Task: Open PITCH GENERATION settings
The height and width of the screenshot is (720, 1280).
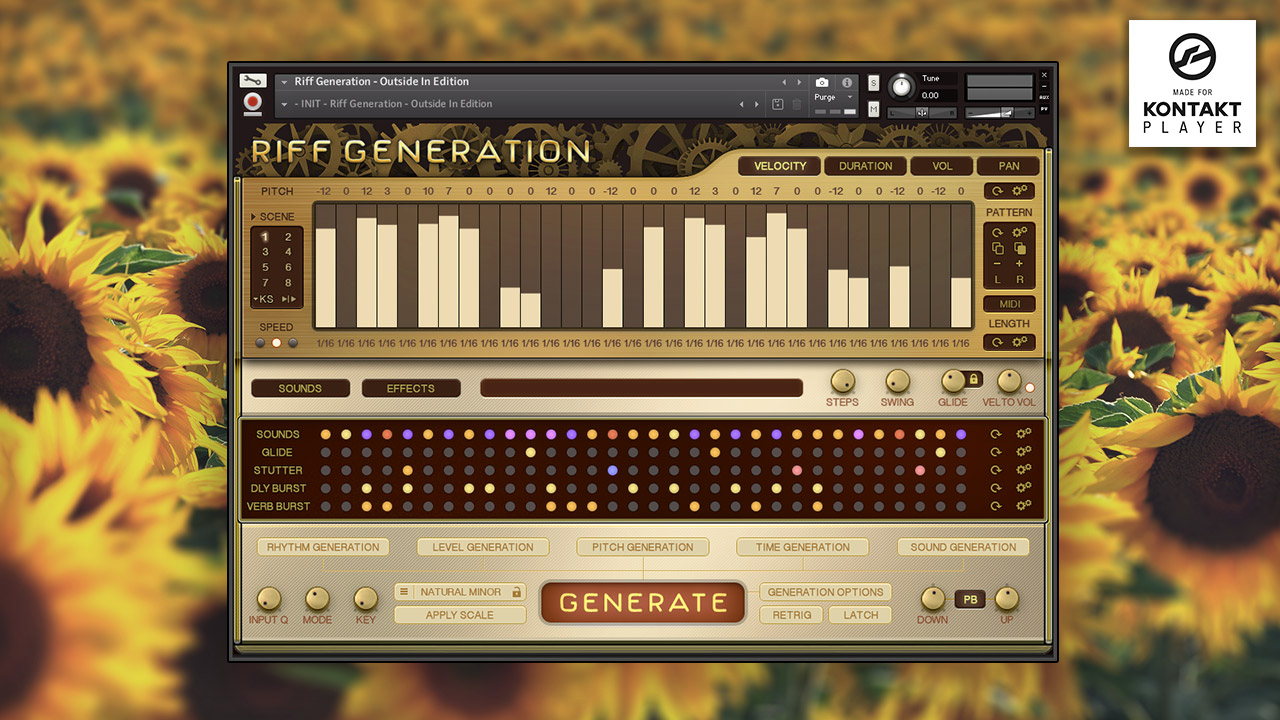Action: point(643,547)
